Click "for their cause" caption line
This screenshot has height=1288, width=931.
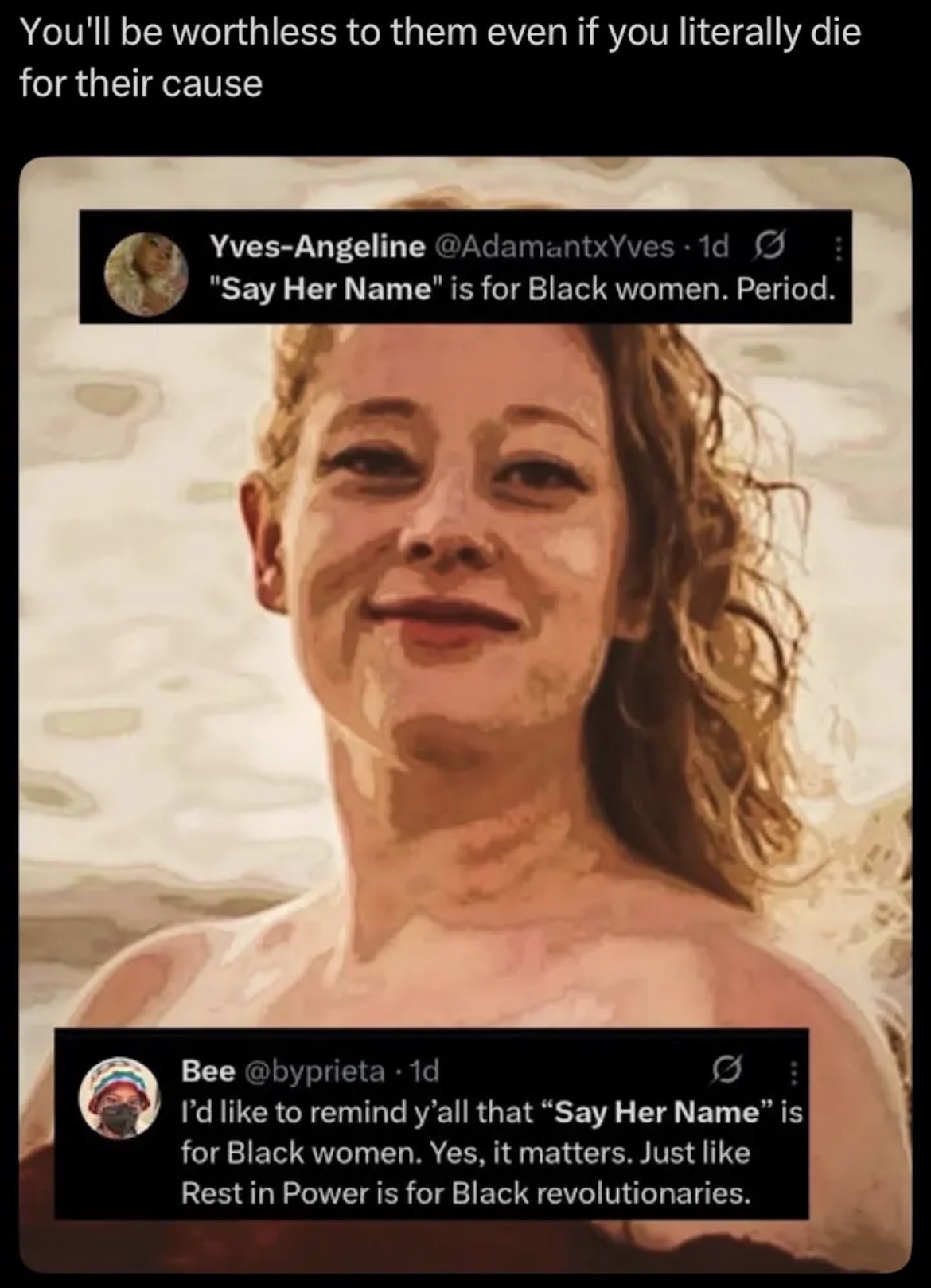point(141,83)
